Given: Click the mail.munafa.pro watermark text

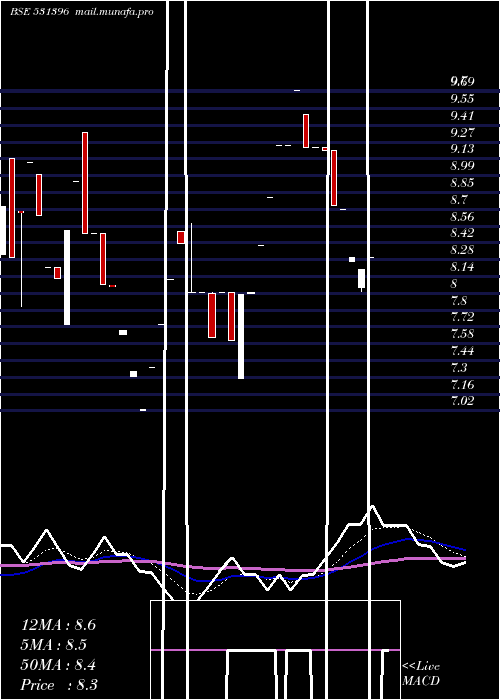Looking at the screenshot, I should click(x=112, y=12).
